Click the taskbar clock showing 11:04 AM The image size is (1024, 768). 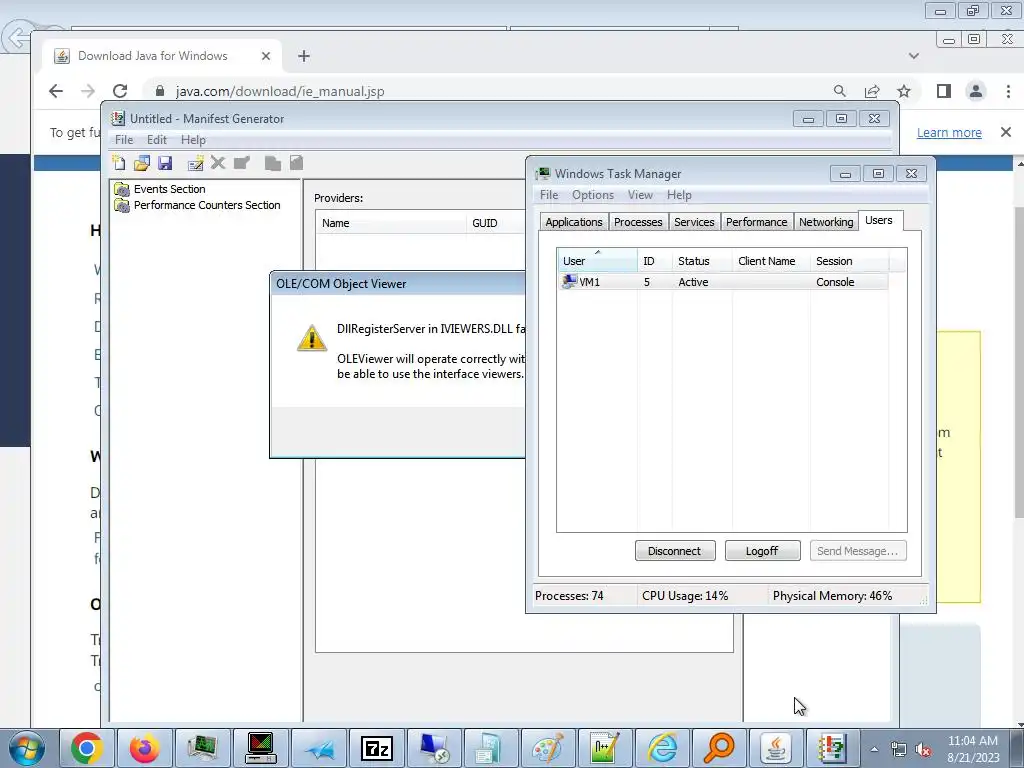click(973, 749)
